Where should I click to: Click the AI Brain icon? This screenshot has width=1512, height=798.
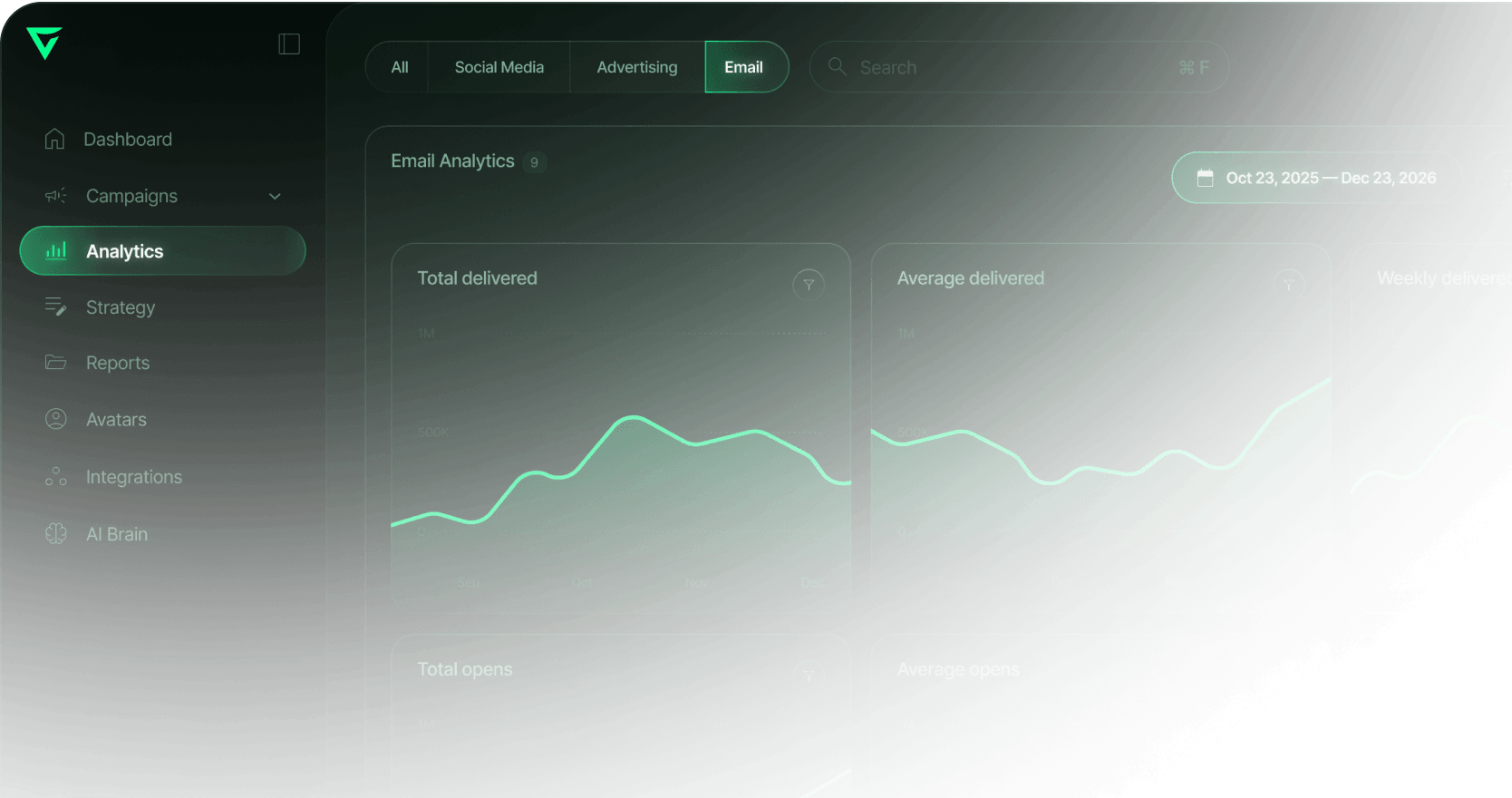coord(56,534)
